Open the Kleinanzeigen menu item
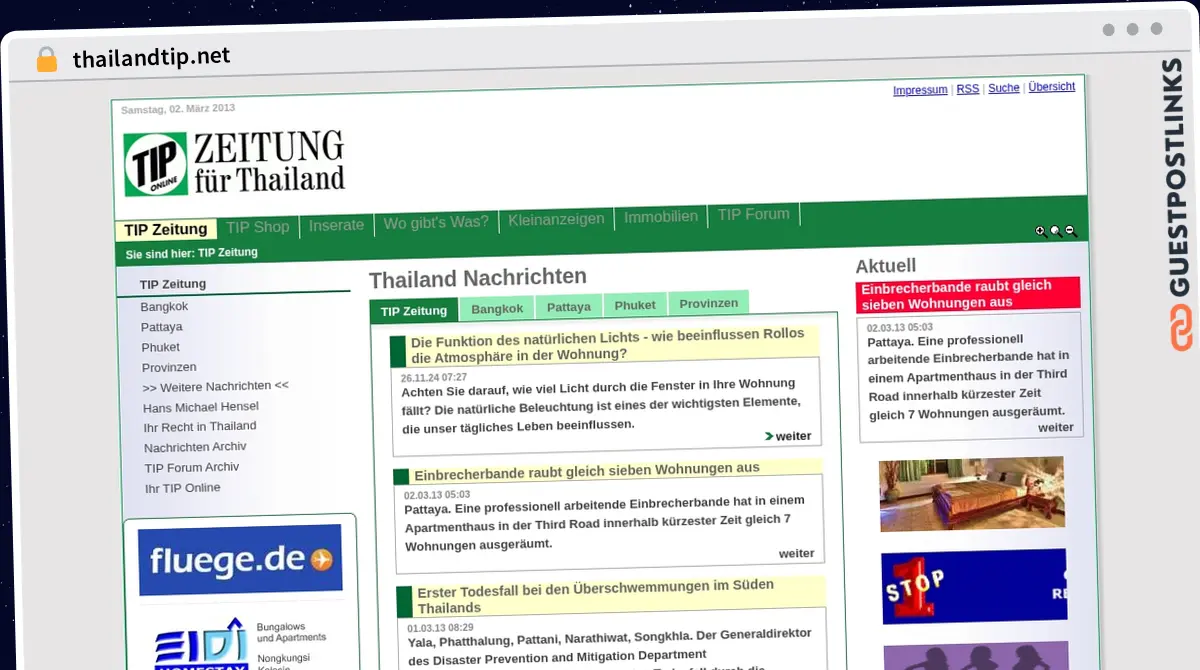This screenshot has width=1200, height=670. (556, 218)
